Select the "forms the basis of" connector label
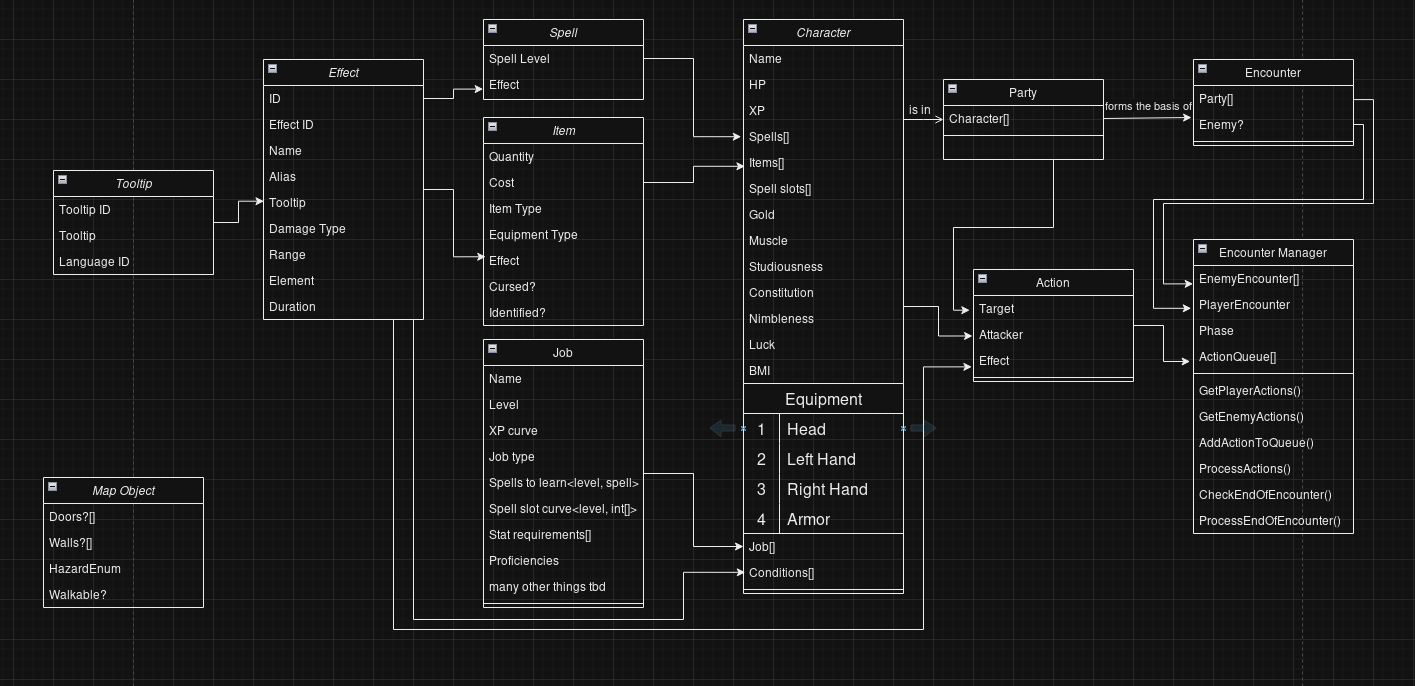1415x686 pixels. click(1148, 106)
